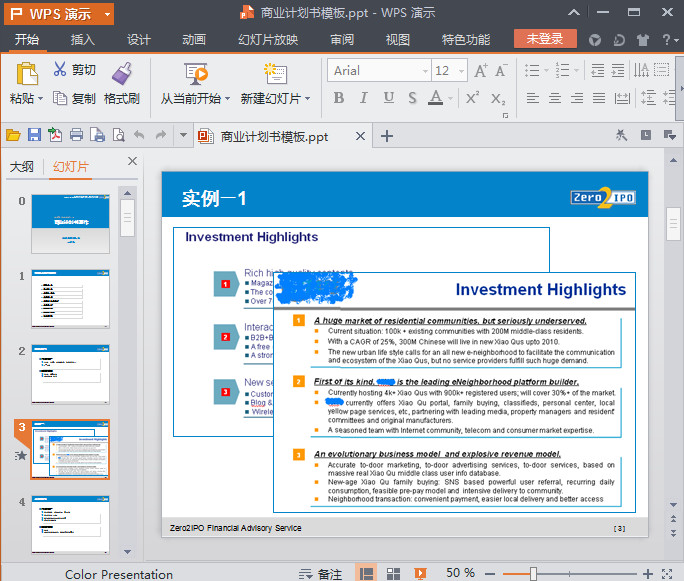Screen dimensions: 684x581
Task: Undo the last action
Action: (139, 135)
